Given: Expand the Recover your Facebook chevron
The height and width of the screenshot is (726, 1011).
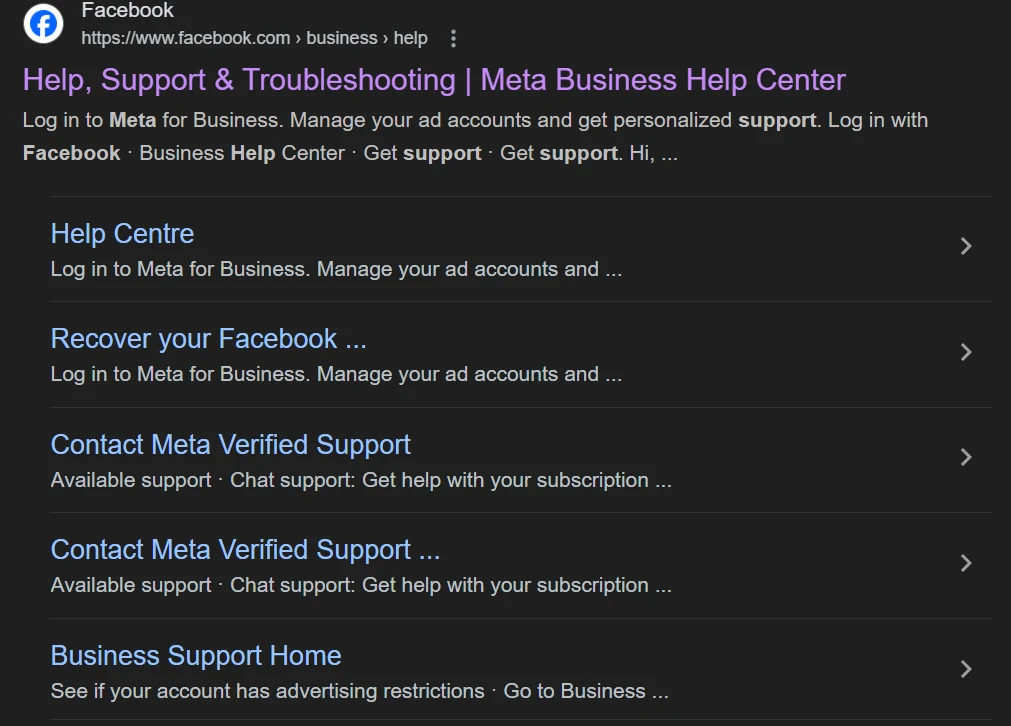Looking at the screenshot, I should point(966,352).
